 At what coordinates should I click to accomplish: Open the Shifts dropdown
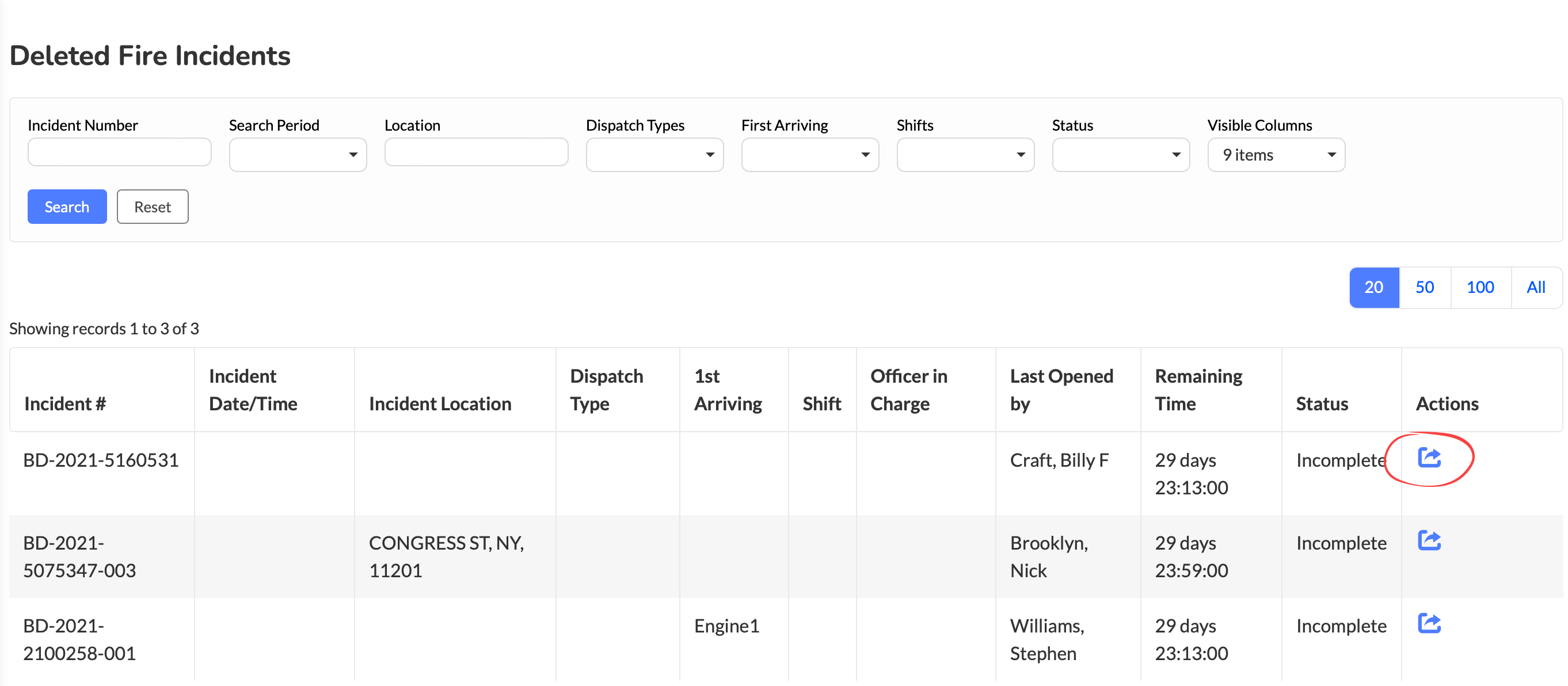coord(965,155)
